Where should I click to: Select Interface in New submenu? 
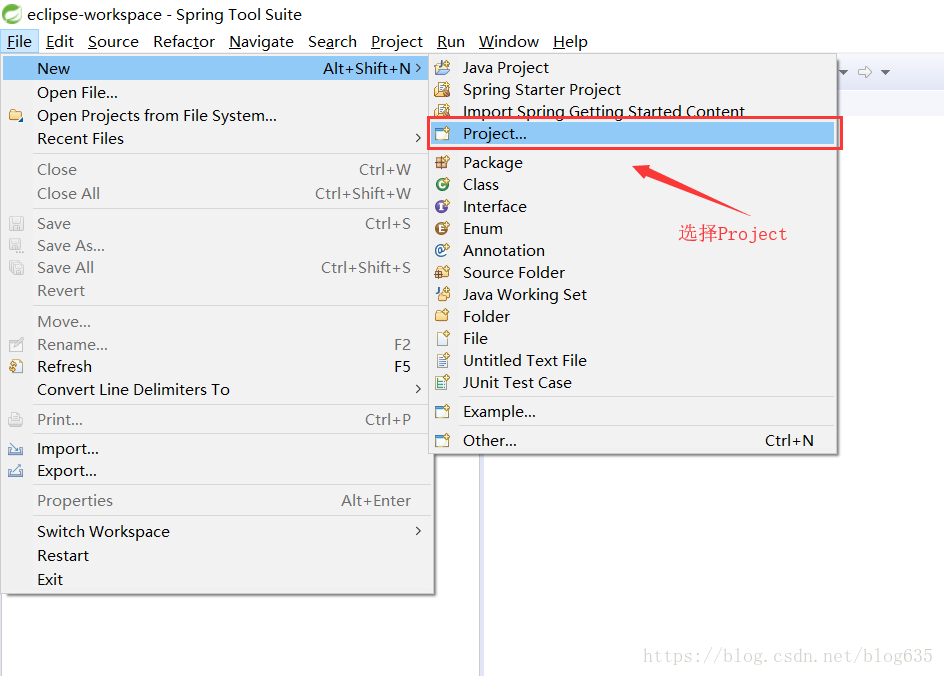(x=633, y=206)
